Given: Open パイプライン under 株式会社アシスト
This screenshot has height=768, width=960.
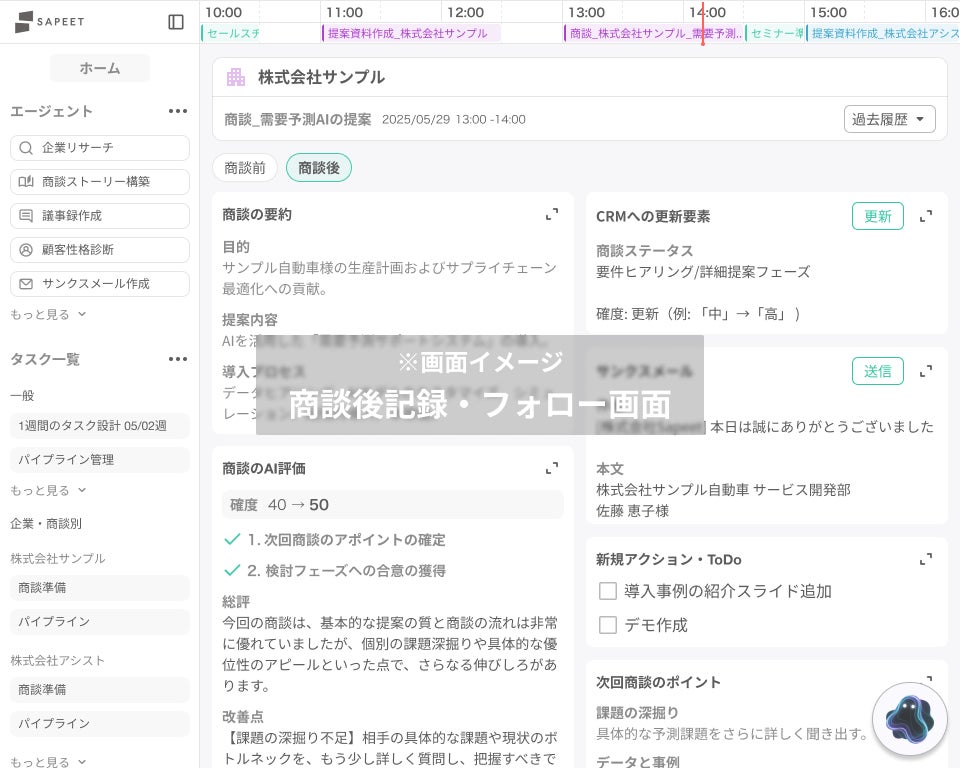Looking at the screenshot, I should [x=100, y=723].
